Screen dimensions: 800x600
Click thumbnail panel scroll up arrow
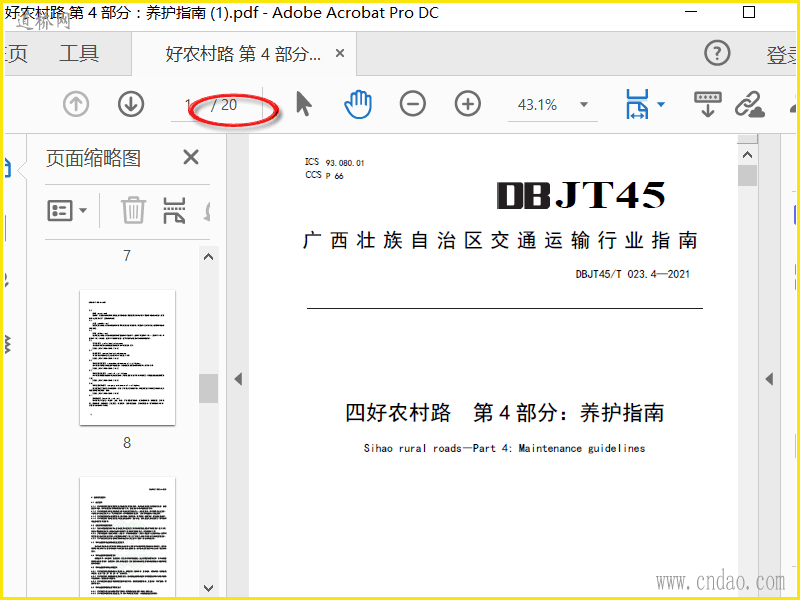click(208, 257)
